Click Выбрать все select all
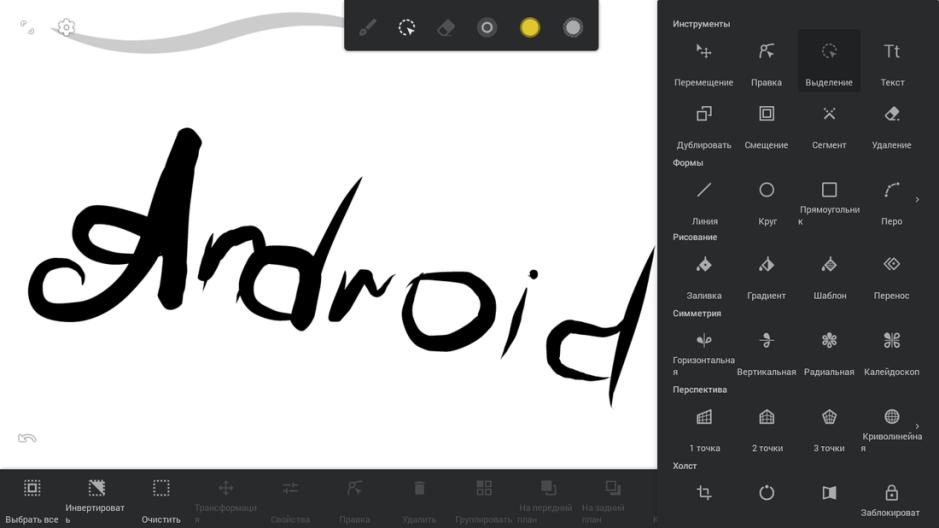Screen dimensions: 939x528 coord(32,500)
